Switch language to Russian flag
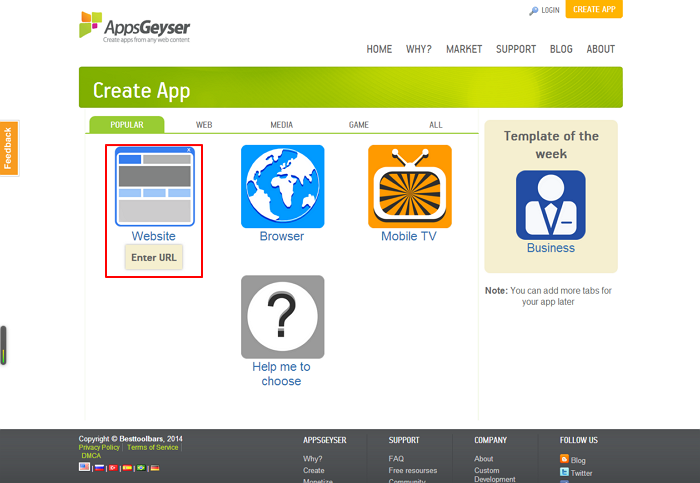This screenshot has height=483, width=700. (x=100, y=468)
